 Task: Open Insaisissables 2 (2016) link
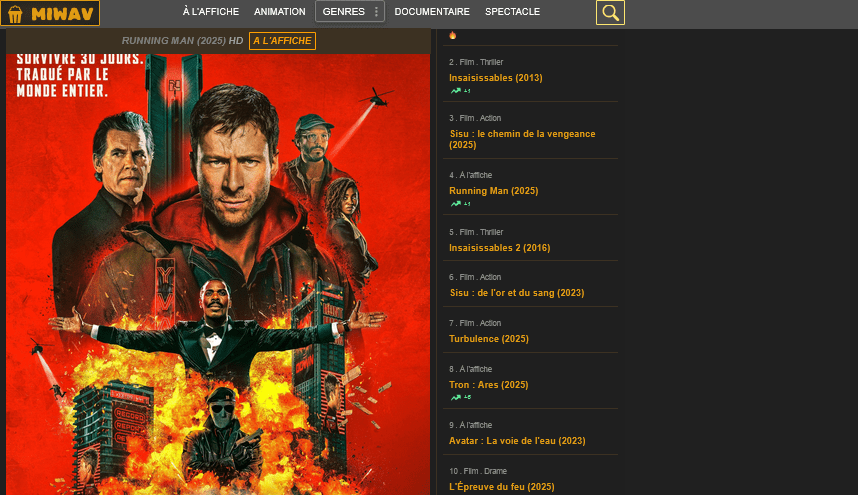coord(499,248)
